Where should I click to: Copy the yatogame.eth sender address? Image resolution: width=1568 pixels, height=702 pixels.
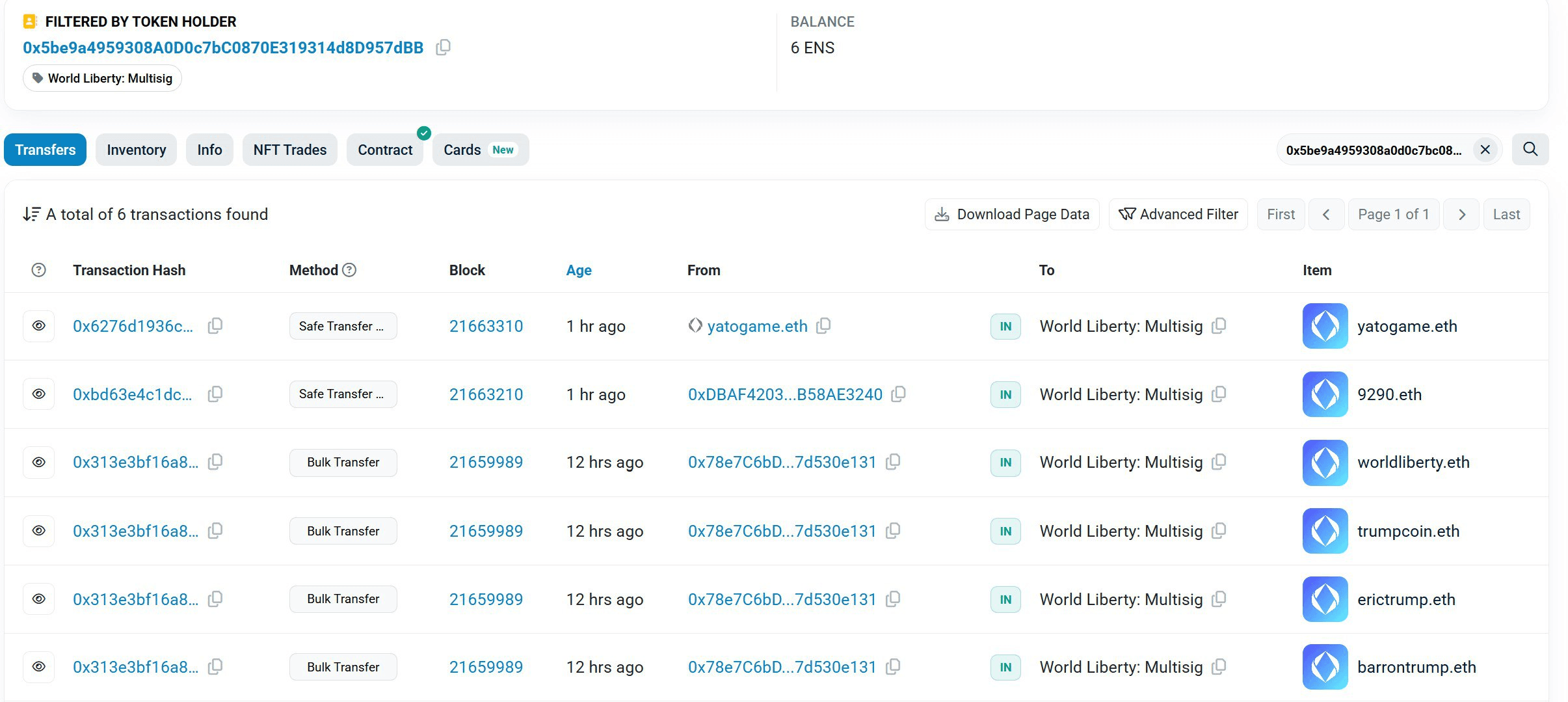click(823, 325)
